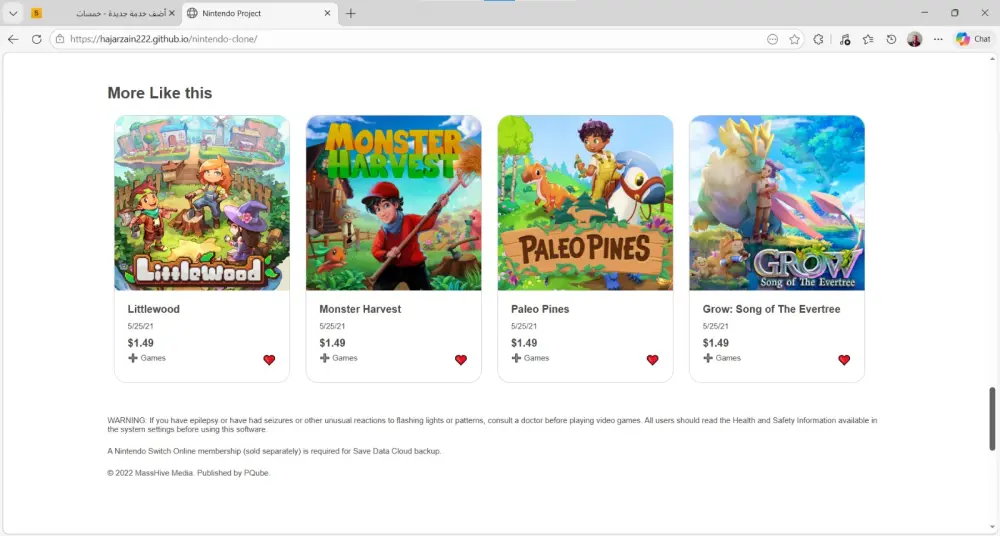The height and width of the screenshot is (536, 1000).
Task: Click the Games label under Grow card
Action: (x=728, y=358)
